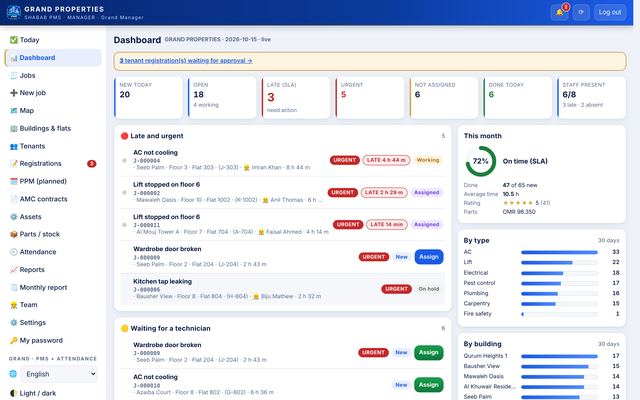Image resolution: width=640 pixels, height=400 pixels.
Task: Open the Tenants section
Action: tap(53, 146)
